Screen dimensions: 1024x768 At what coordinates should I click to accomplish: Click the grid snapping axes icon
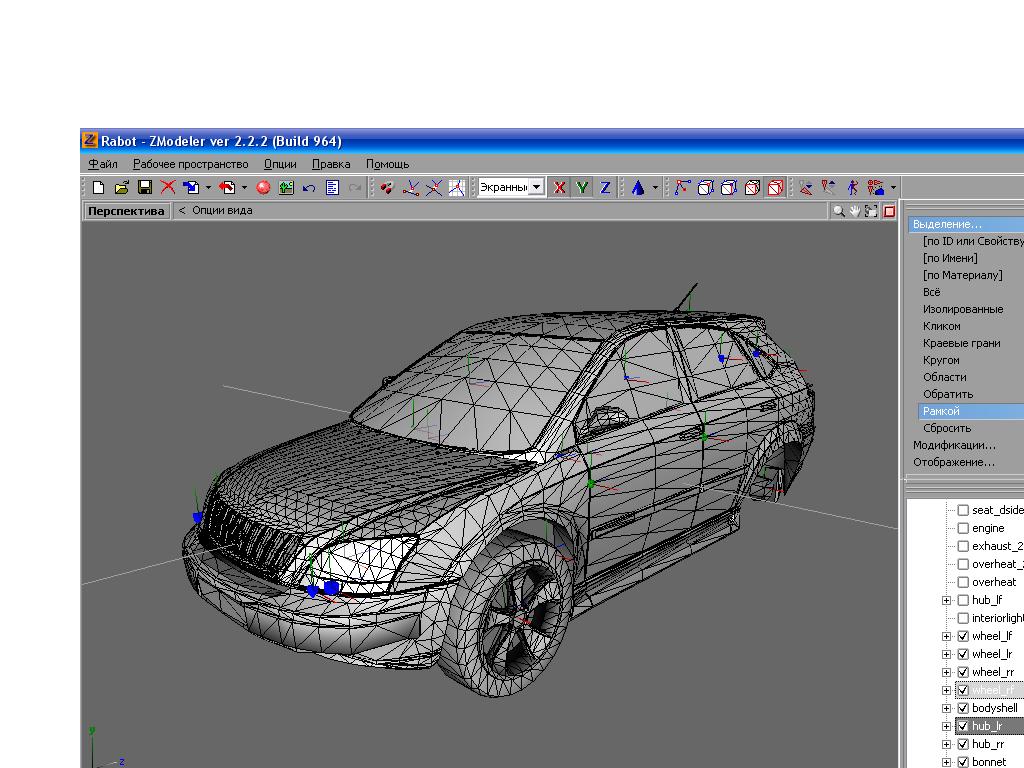(456, 188)
